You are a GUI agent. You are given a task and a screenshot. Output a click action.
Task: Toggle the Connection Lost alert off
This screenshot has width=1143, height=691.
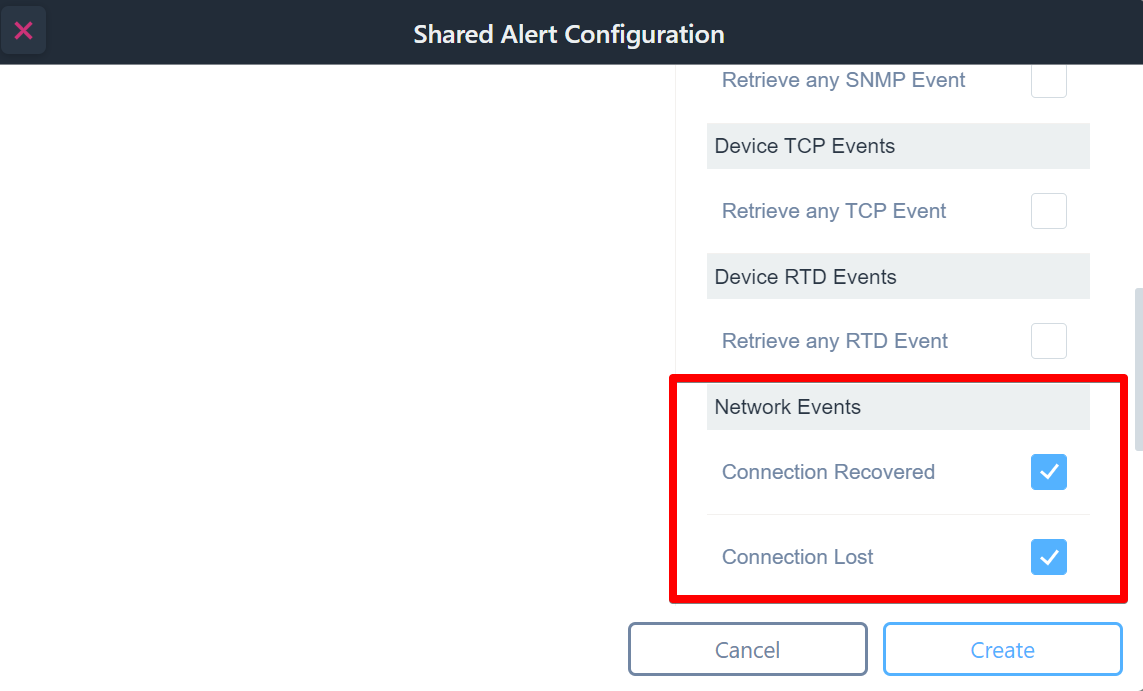pyautogui.click(x=1048, y=557)
